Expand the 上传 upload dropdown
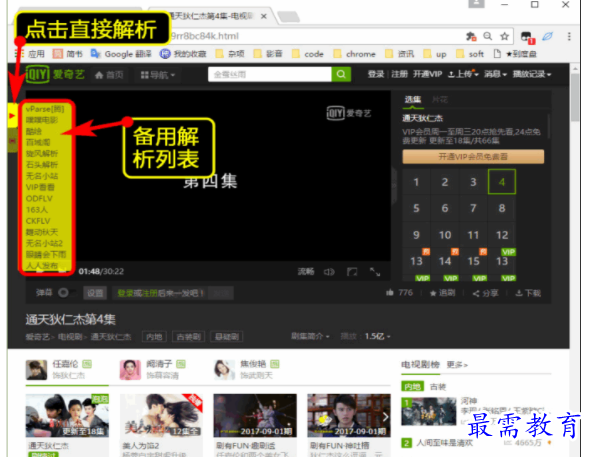This screenshot has height=457, width=589. click(x=463, y=74)
